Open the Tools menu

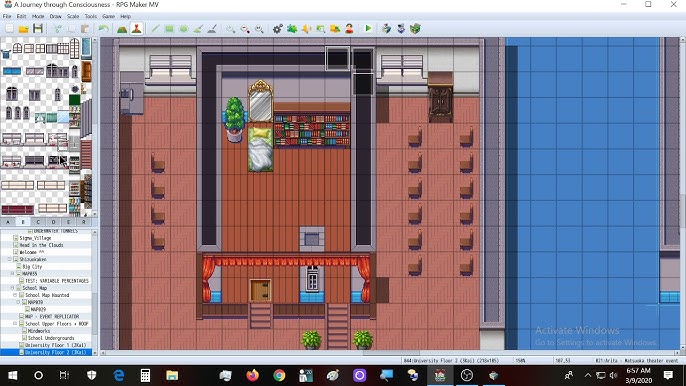(91, 16)
